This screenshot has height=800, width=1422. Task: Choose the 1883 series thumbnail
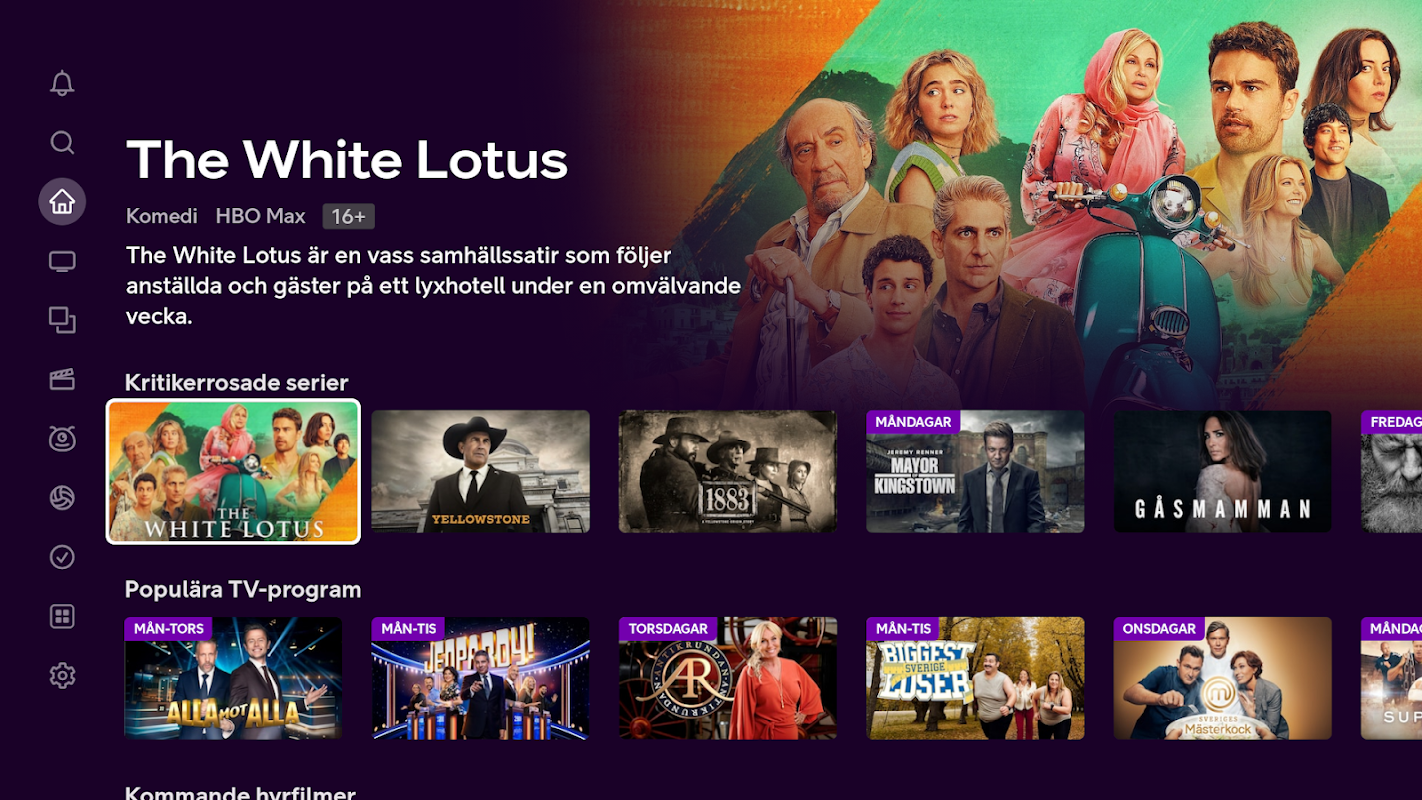[728, 471]
